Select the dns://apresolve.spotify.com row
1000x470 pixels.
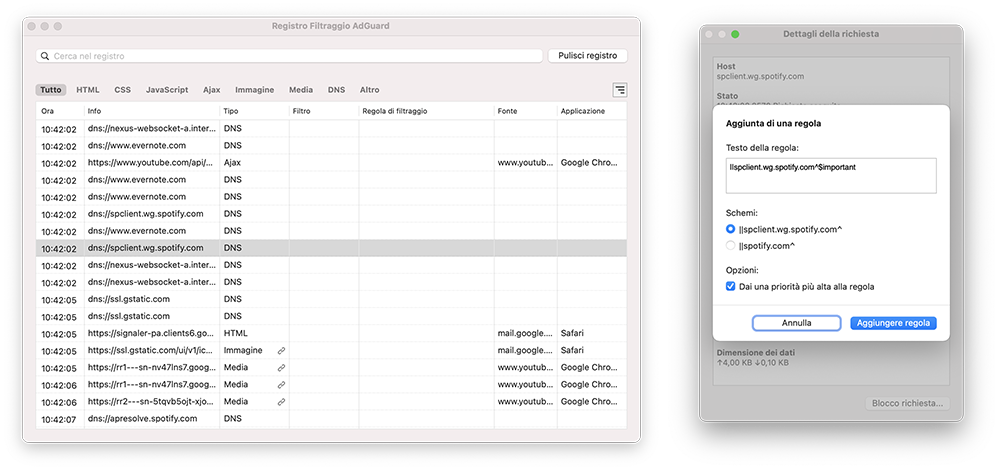coord(331,419)
